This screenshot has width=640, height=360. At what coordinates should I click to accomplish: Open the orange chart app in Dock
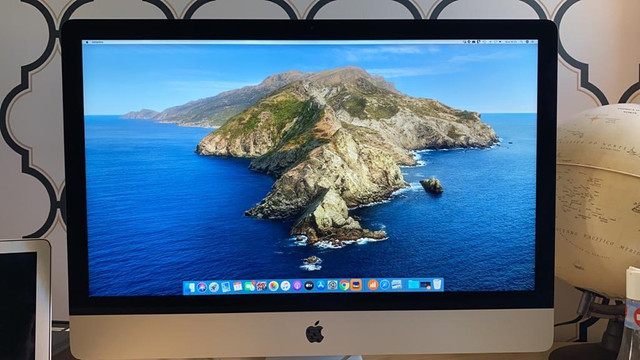pyautogui.click(x=373, y=285)
